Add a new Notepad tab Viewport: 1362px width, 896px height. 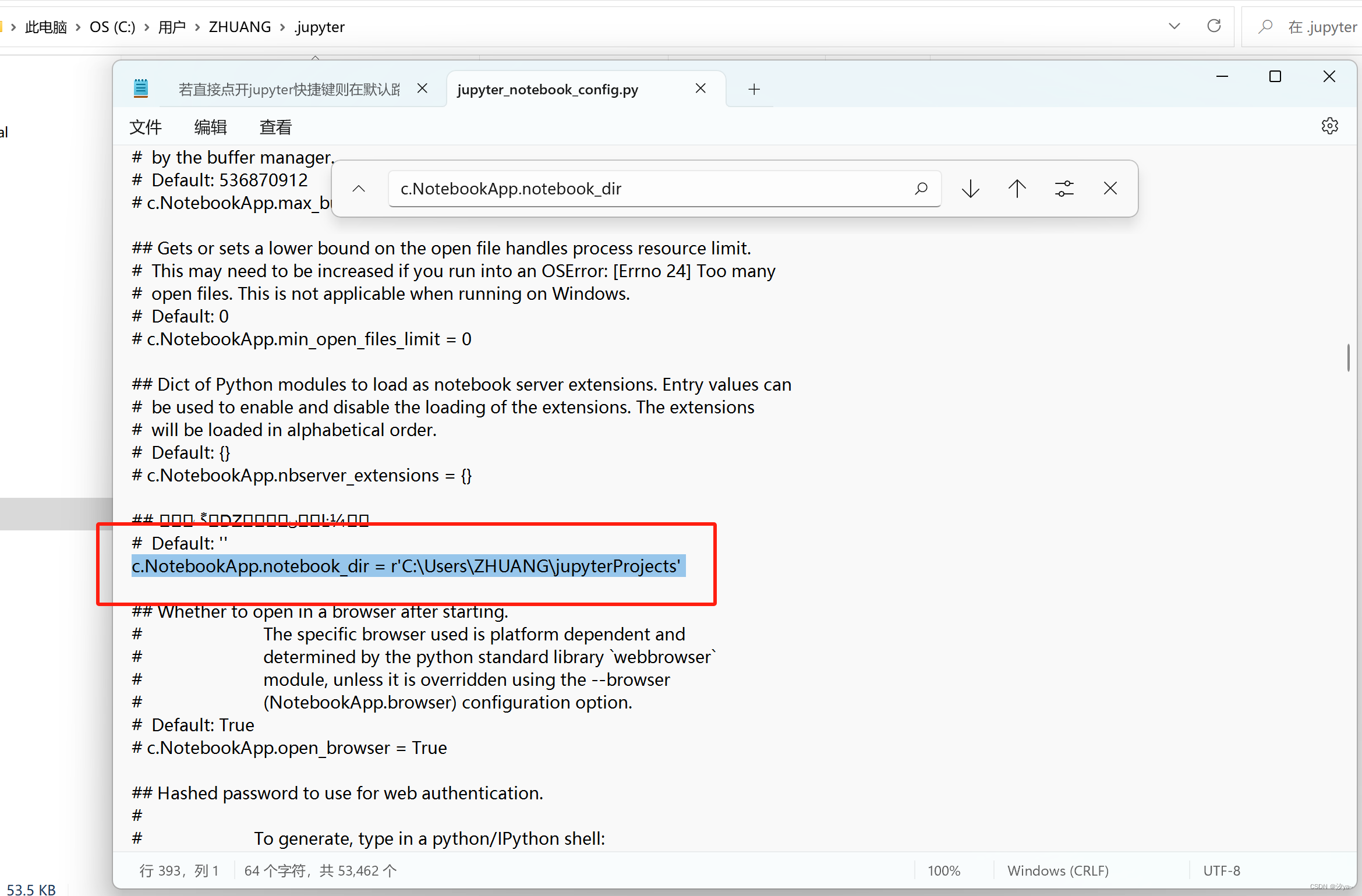tap(754, 89)
